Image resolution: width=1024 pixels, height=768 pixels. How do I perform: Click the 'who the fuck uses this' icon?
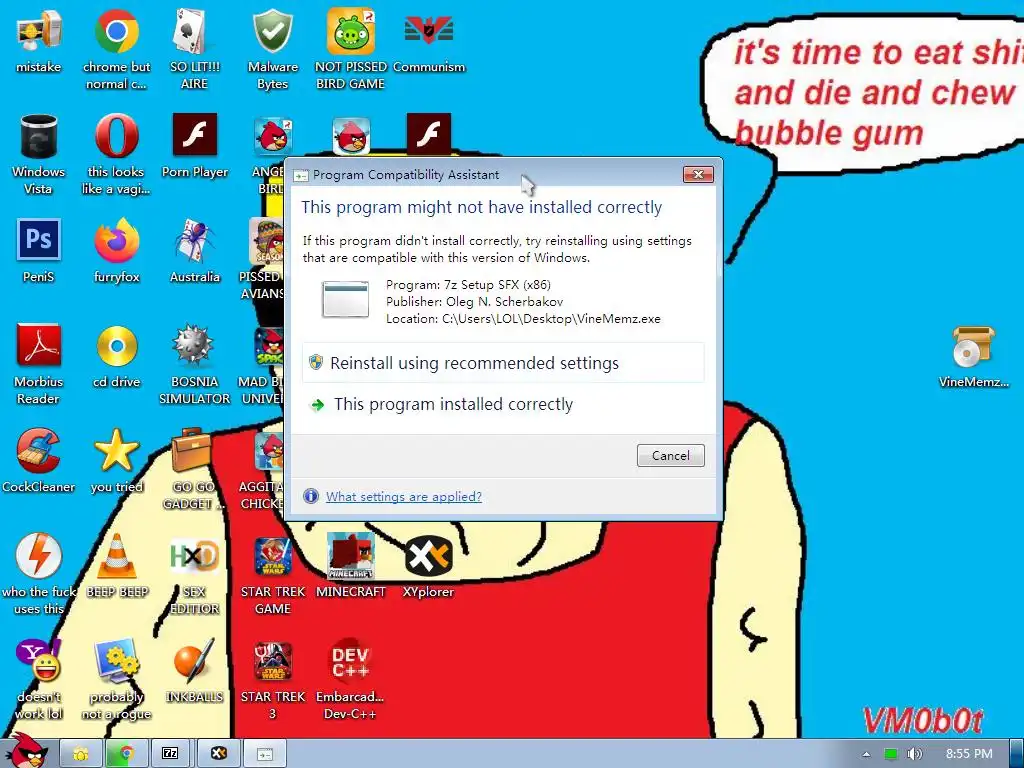(39, 575)
